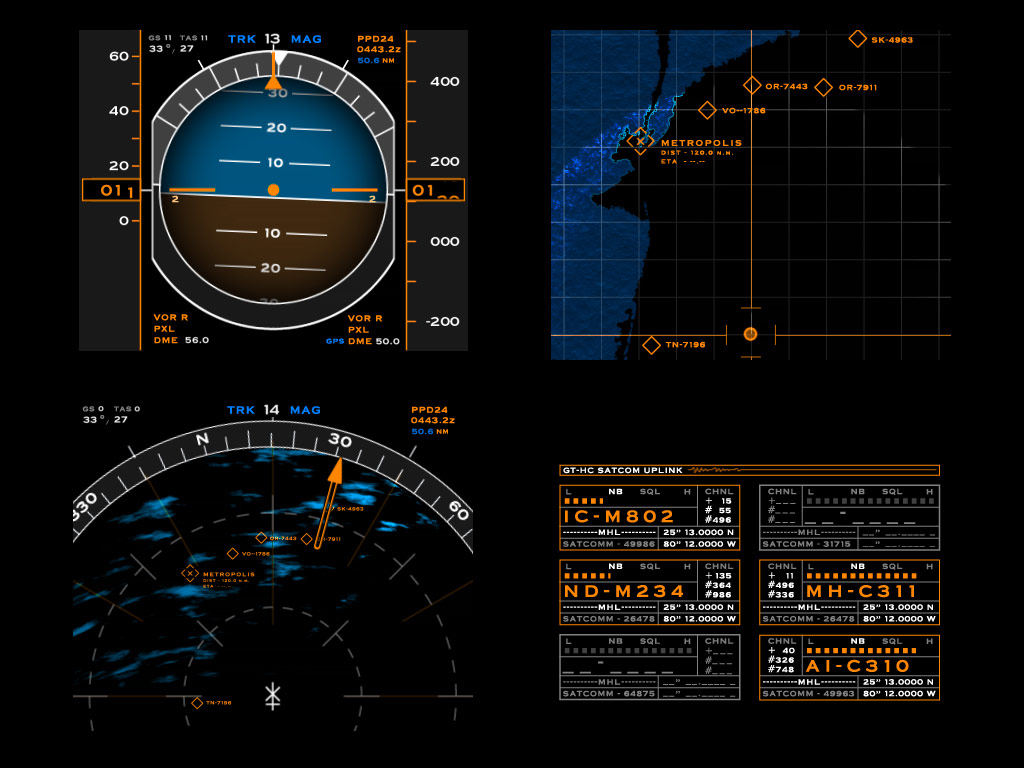Click the GPS DME 50.0 readout

point(363,341)
